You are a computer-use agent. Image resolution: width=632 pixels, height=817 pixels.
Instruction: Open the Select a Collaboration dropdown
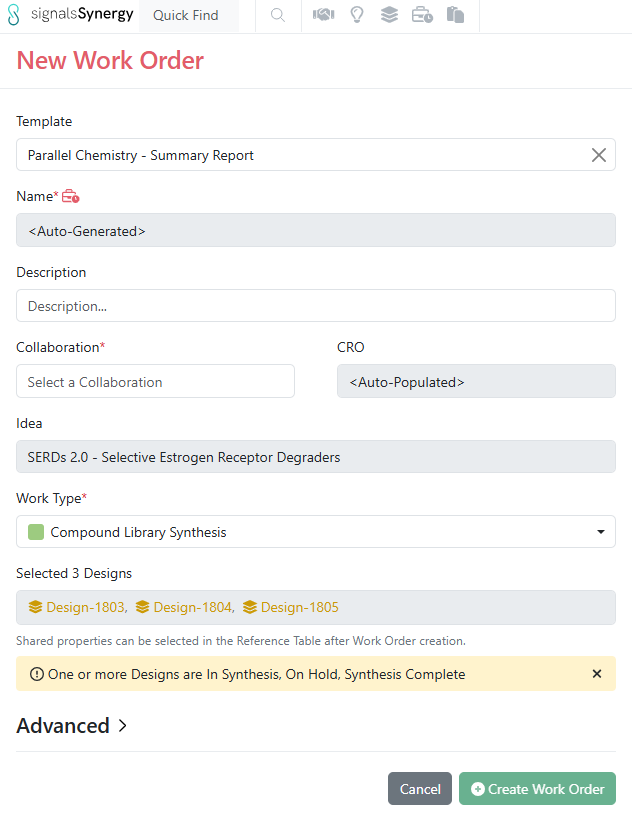pos(155,382)
